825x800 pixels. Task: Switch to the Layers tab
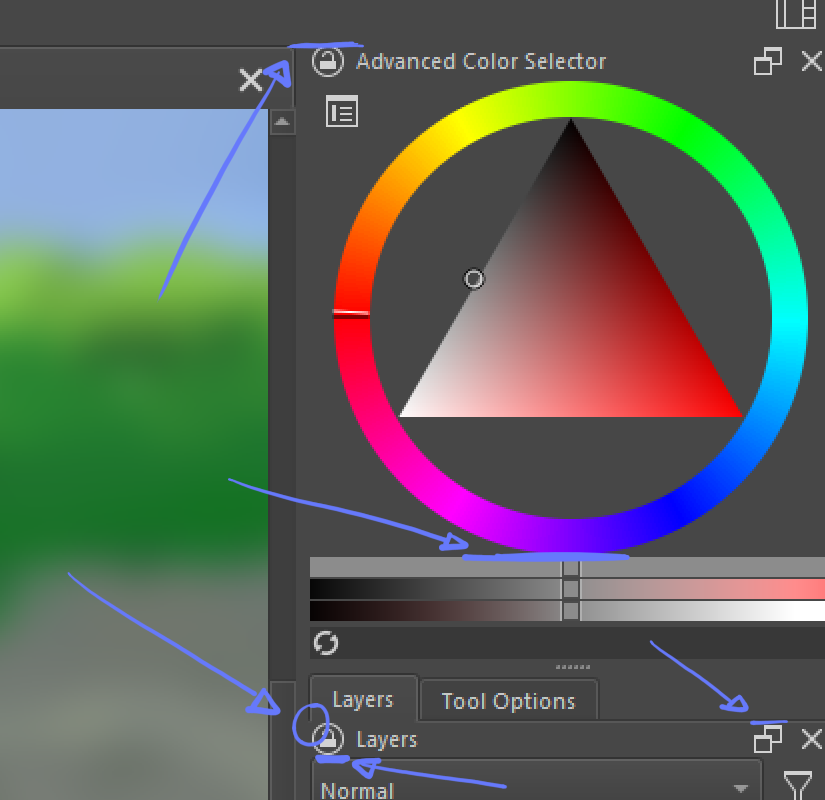pos(363,700)
